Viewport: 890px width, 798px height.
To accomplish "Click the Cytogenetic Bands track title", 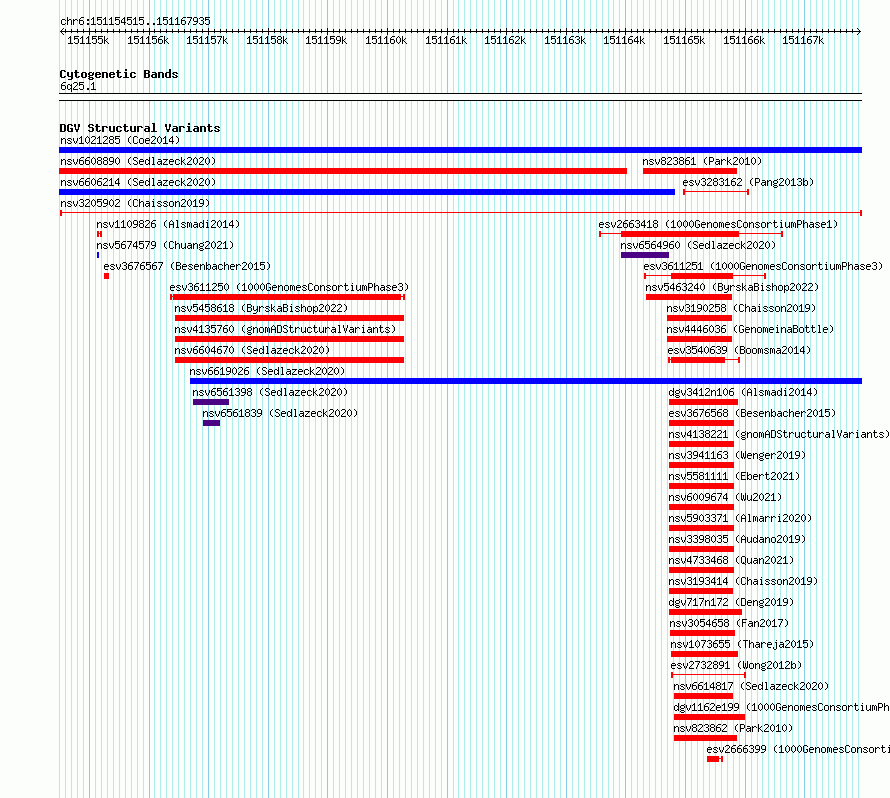I will tap(119, 74).
